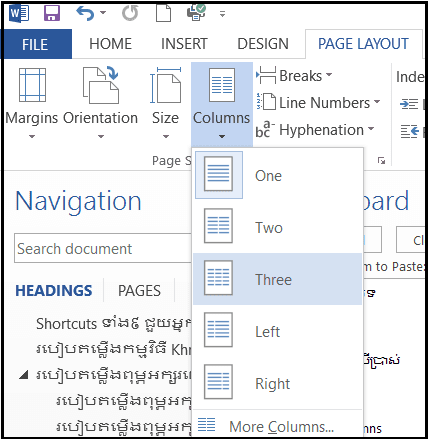
Task: Click the Navigation pane title
Action: [78, 201]
